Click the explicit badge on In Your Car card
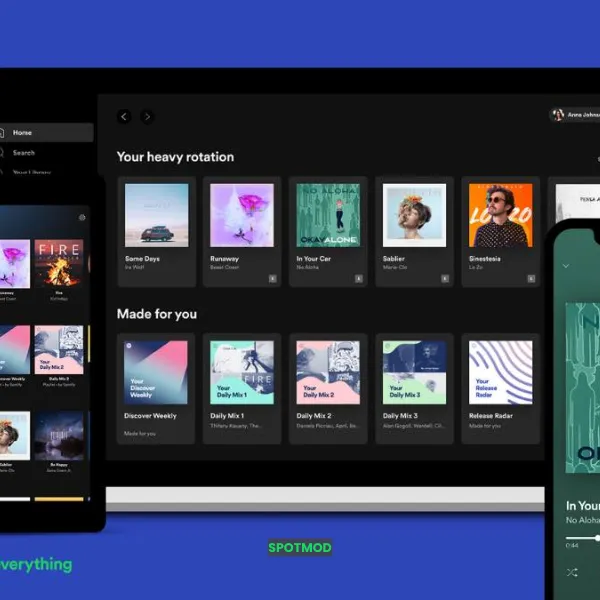The image size is (600, 600). tap(359, 279)
